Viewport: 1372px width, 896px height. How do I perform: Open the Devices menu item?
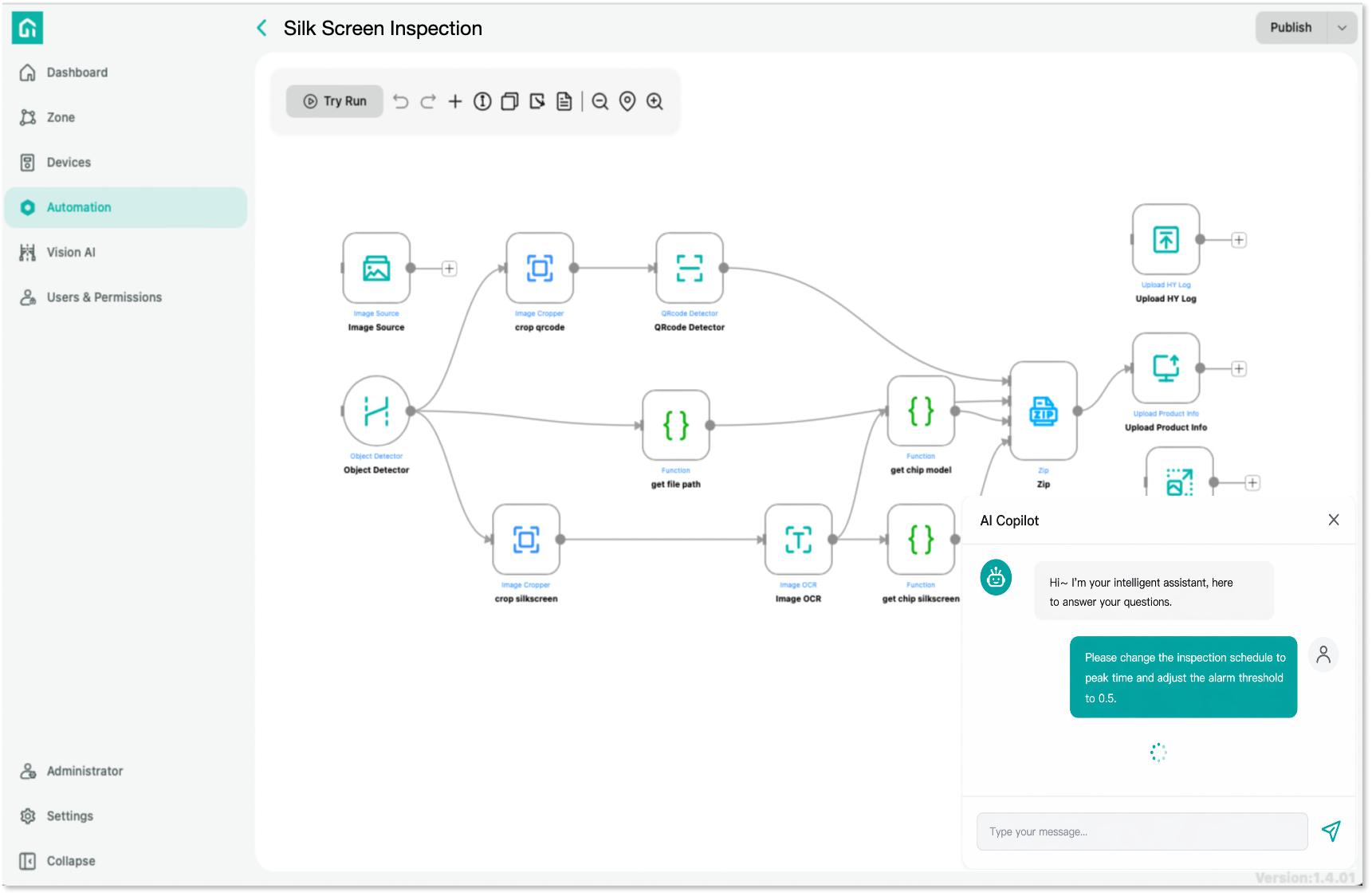coord(69,162)
